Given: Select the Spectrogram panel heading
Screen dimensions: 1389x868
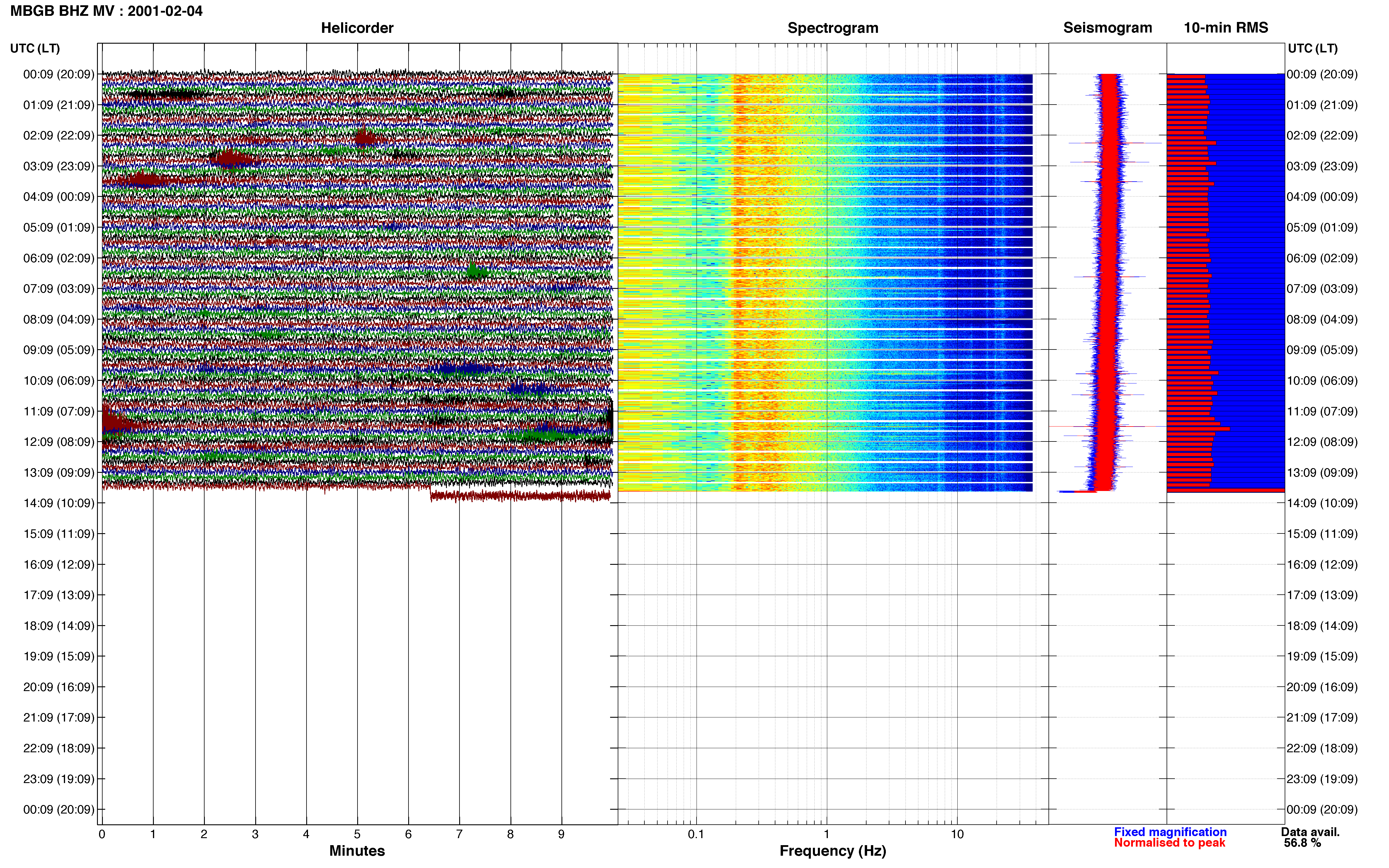Looking at the screenshot, I should pyautogui.click(x=833, y=28).
